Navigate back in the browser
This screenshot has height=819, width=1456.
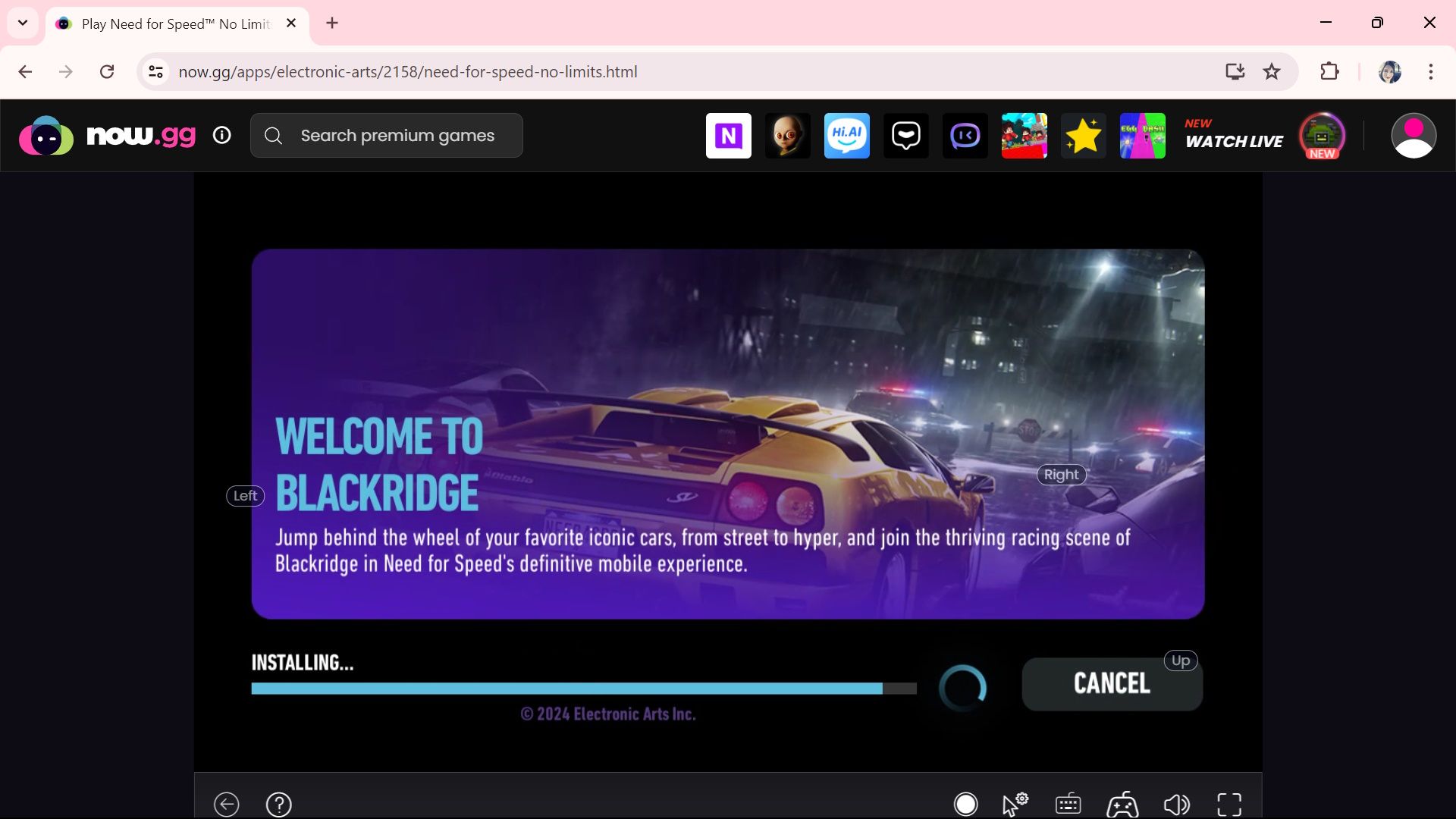click(x=25, y=71)
